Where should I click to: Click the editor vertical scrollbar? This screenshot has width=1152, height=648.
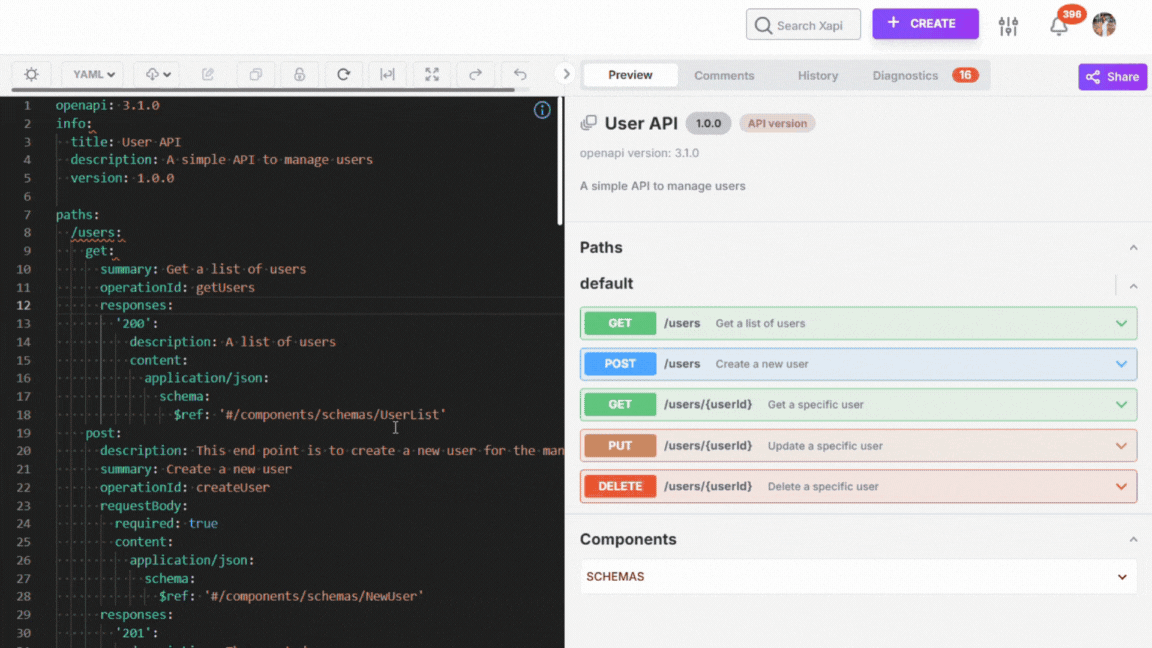tap(560, 161)
